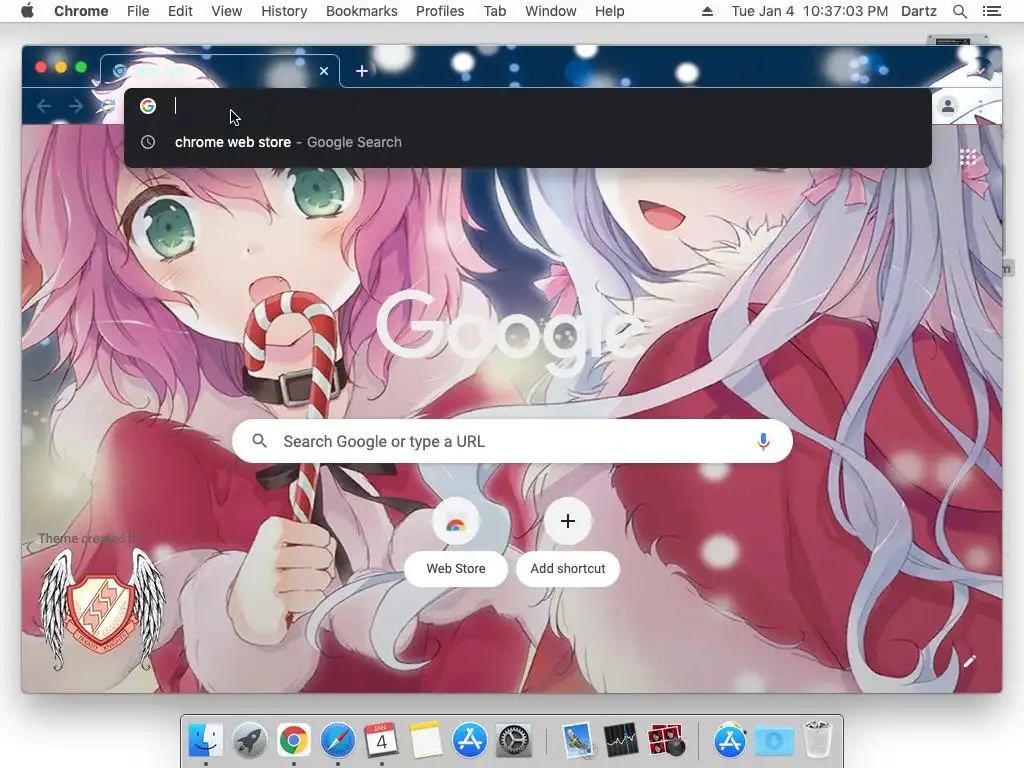
Task: Open the Window menu
Action: 551,11
